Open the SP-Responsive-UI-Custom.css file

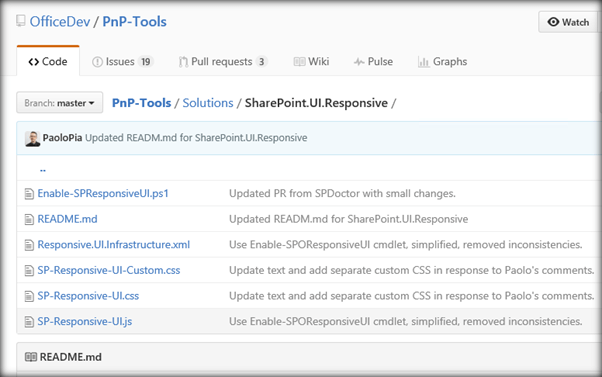pos(109,271)
